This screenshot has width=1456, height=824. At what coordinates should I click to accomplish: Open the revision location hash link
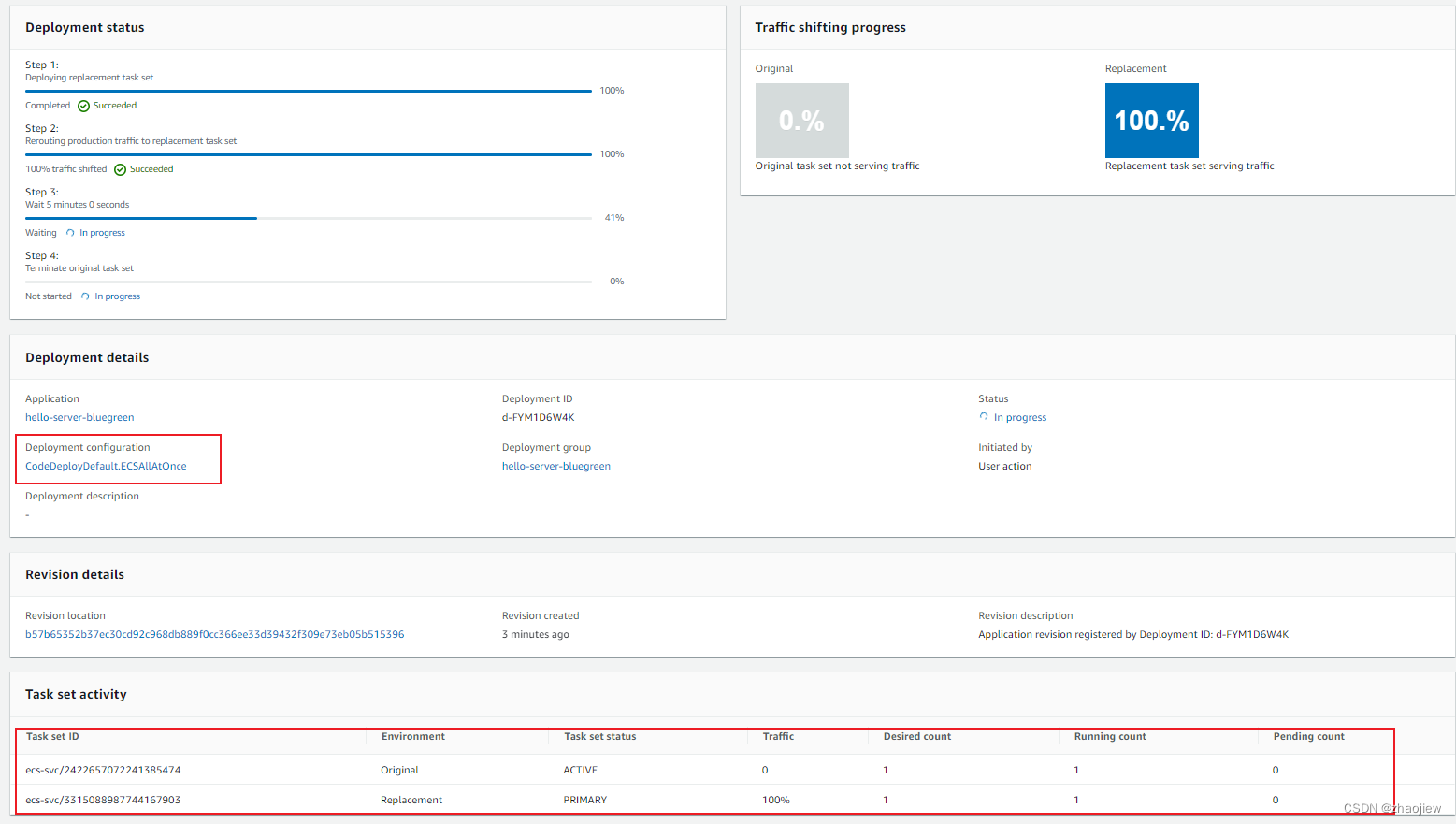215,634
